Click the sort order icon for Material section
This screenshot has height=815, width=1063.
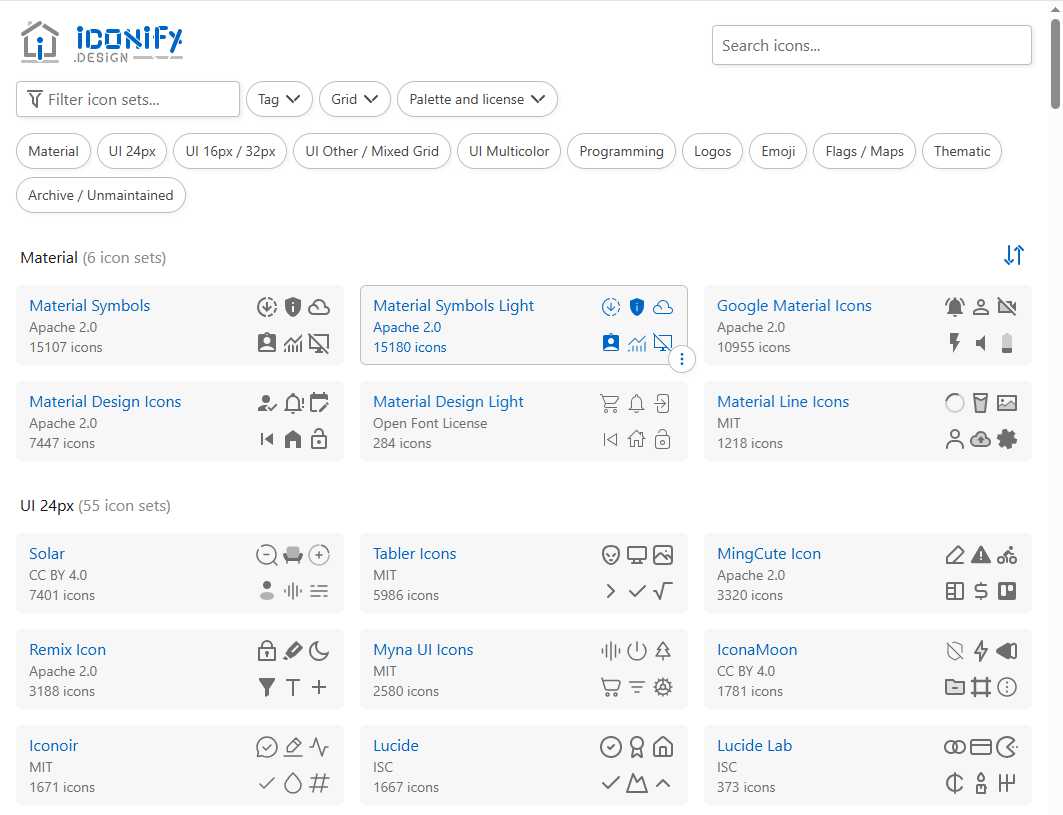(1014, 256)
